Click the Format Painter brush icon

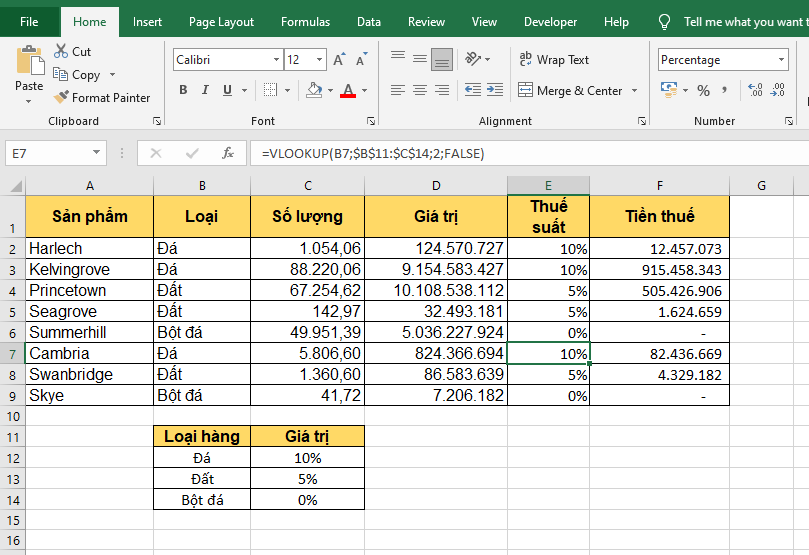61,98
